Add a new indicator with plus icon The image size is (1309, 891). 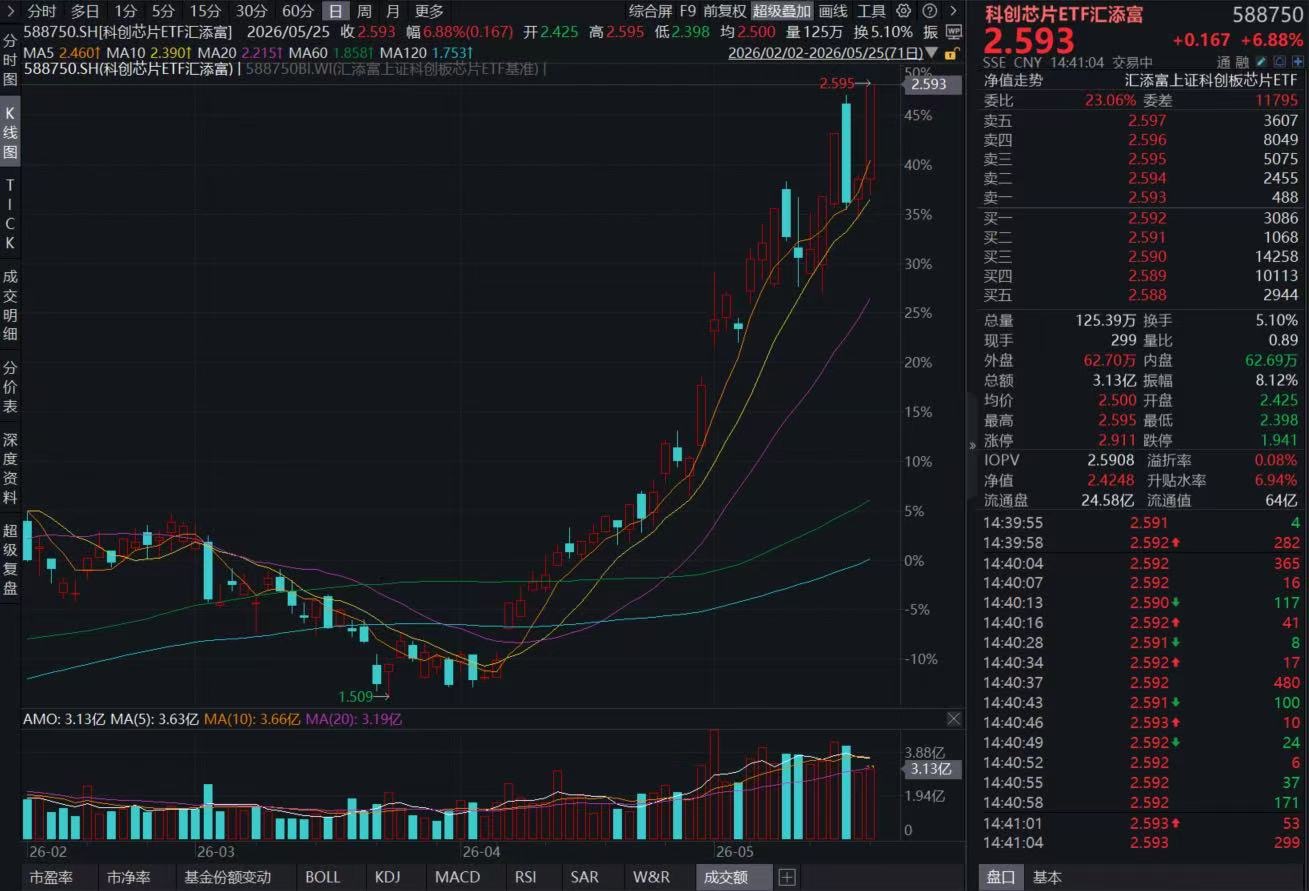tap(787, 877)
